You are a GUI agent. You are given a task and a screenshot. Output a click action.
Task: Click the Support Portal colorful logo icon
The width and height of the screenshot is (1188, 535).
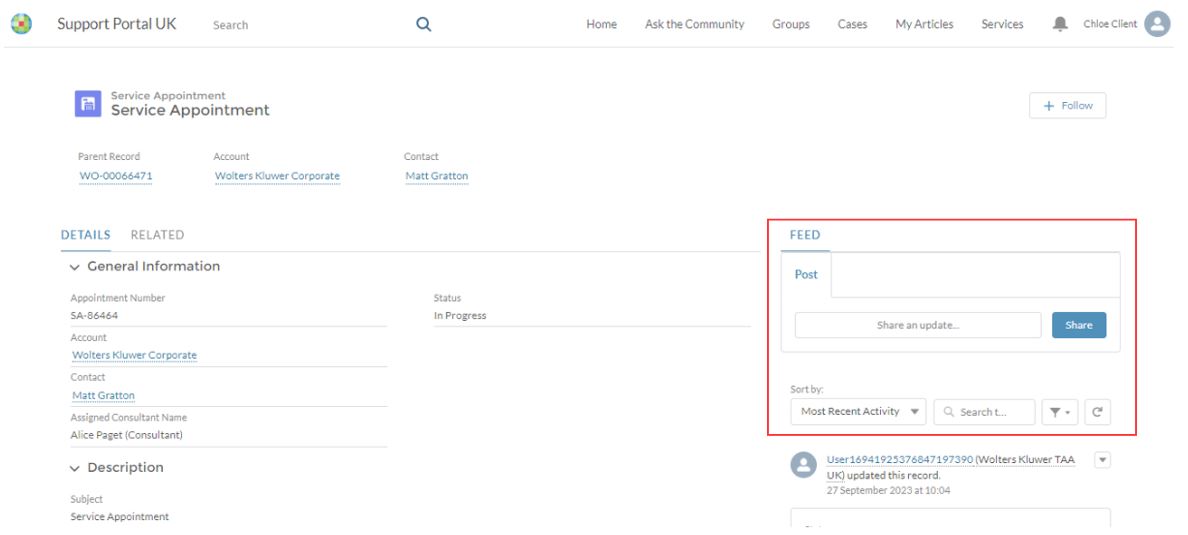(x=21, y=24)
